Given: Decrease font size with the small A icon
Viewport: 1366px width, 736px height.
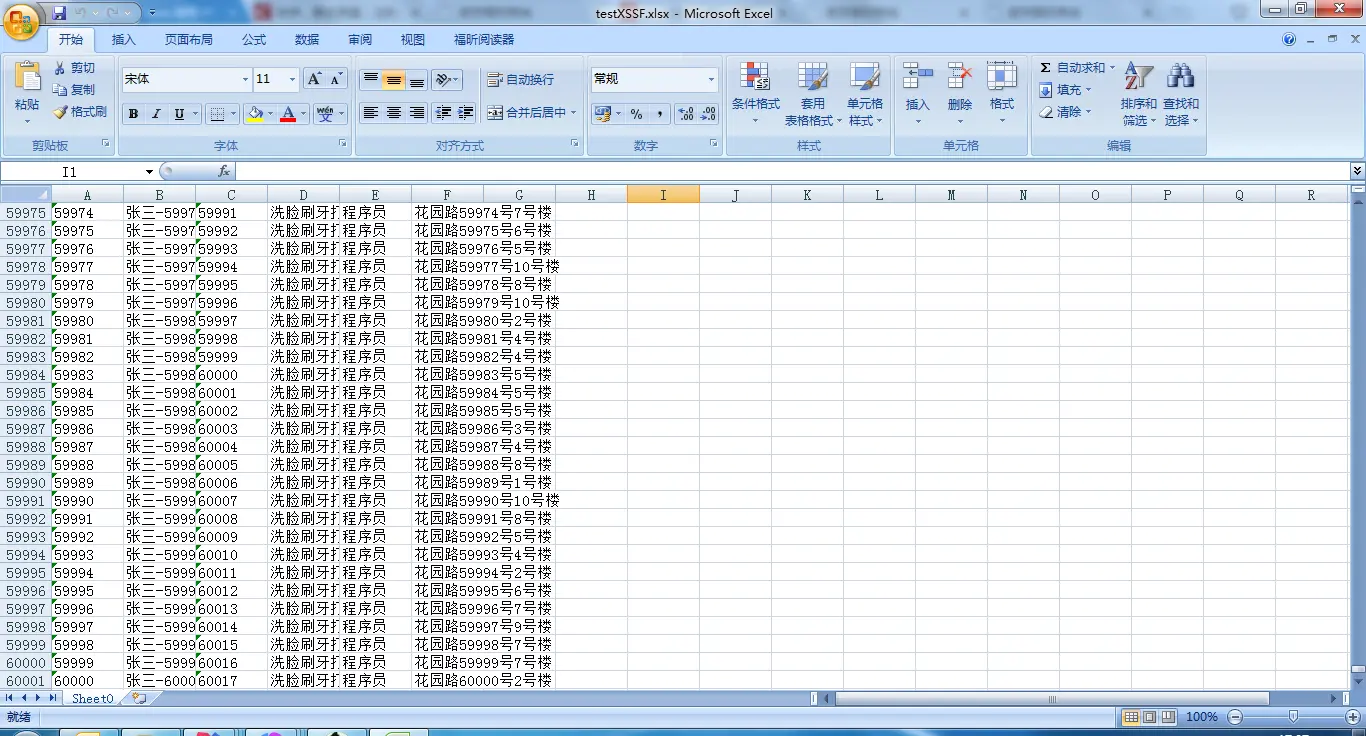Looking at the screenshot, I should point(336,79).
